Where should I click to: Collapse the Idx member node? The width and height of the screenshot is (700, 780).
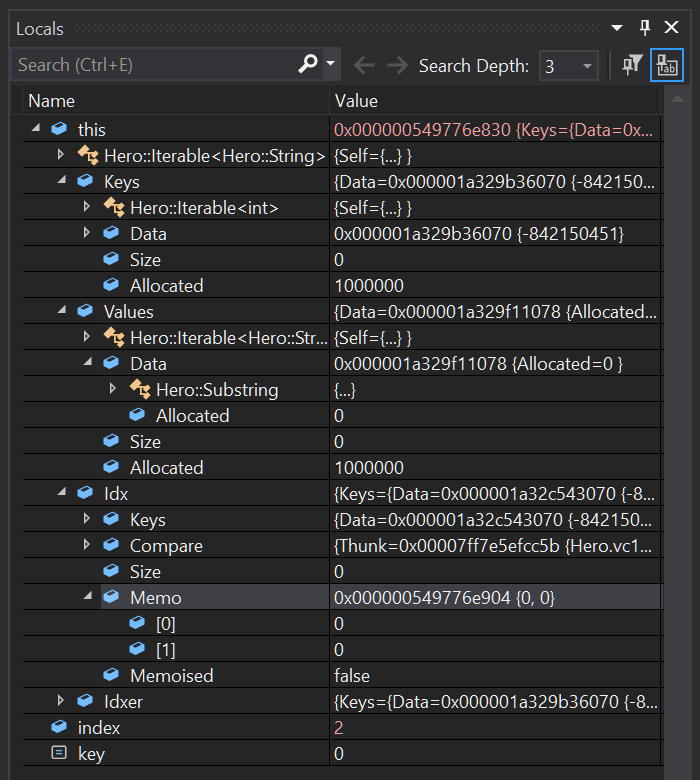62,492
